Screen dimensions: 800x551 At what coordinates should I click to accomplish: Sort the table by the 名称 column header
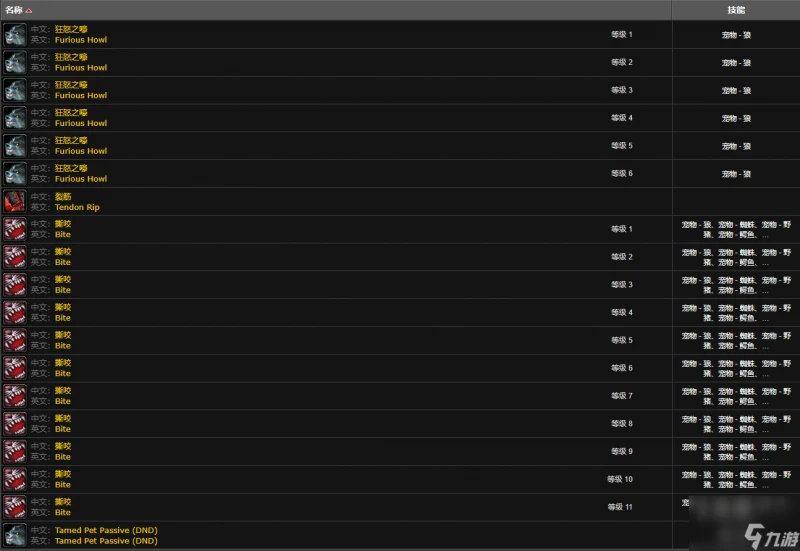pos(13,10)
